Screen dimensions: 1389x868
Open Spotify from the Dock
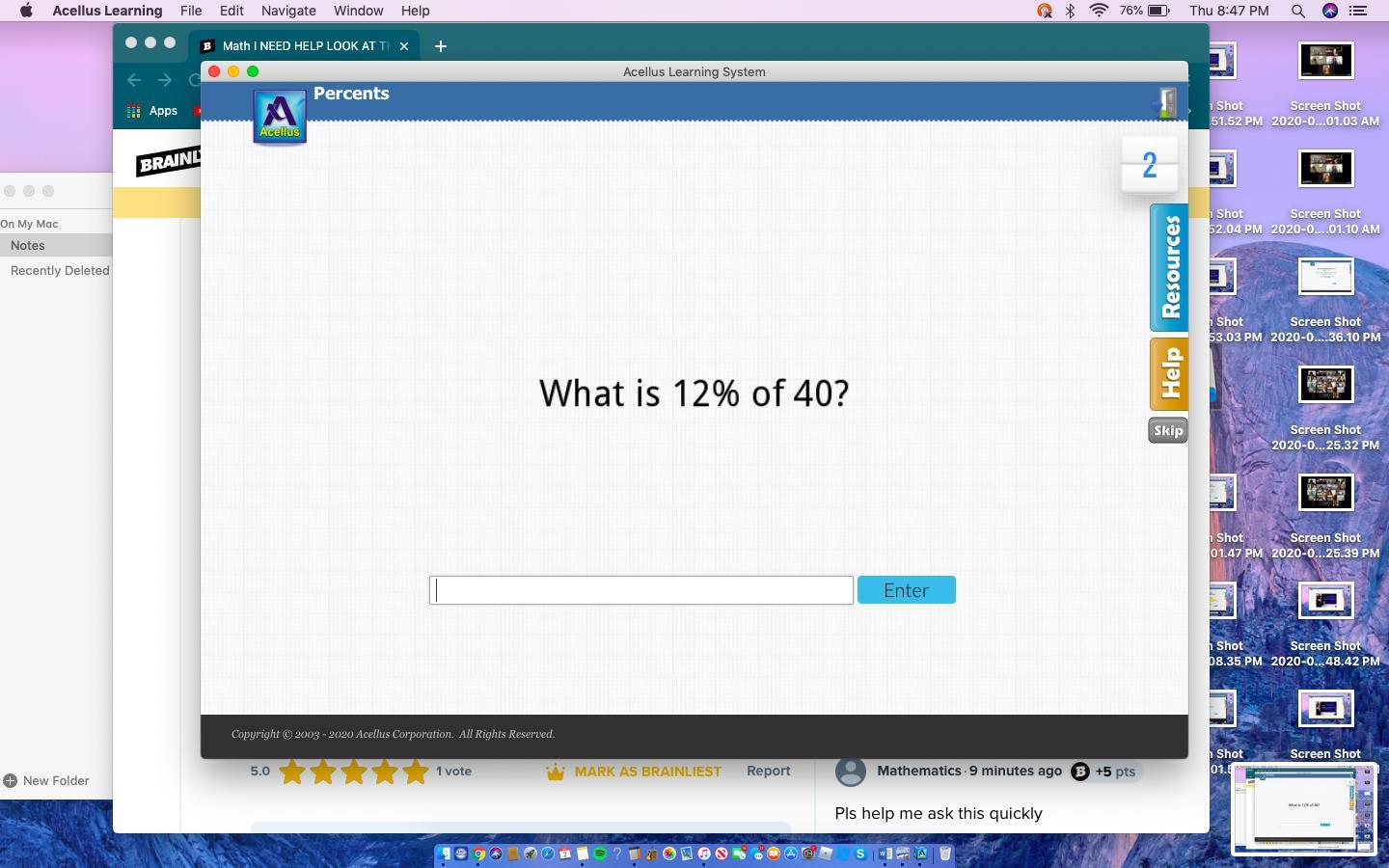pos(600,854)
